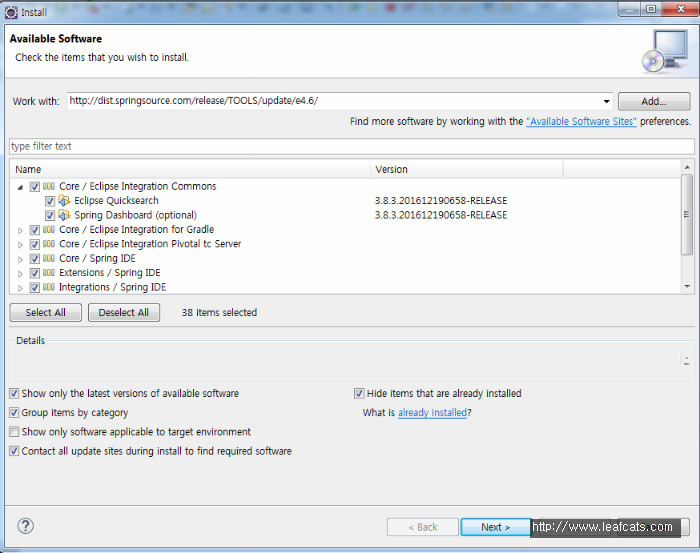
Task: Expand Core / Eclipse Integration for Gradle node
Action: tap(20, 231)
